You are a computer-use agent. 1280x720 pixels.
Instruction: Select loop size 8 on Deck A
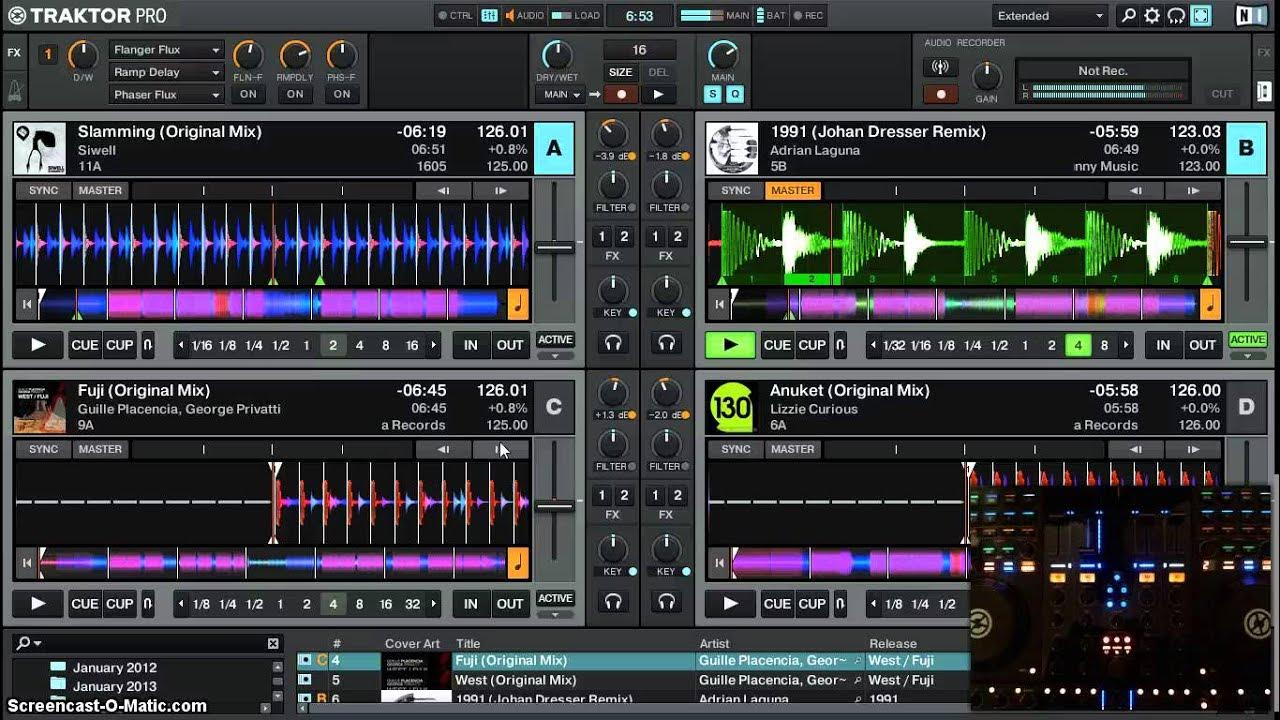coord(385,345)
